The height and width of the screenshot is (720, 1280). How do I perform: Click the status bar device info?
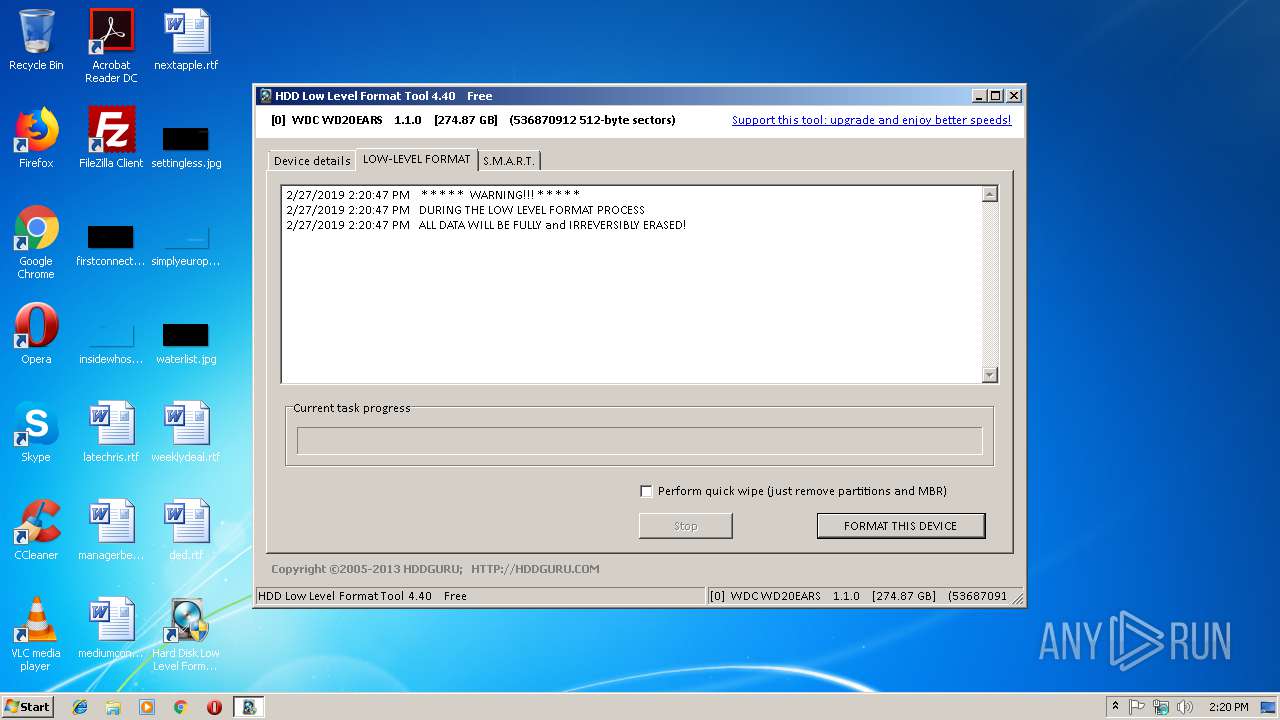(x=865, y=596)
